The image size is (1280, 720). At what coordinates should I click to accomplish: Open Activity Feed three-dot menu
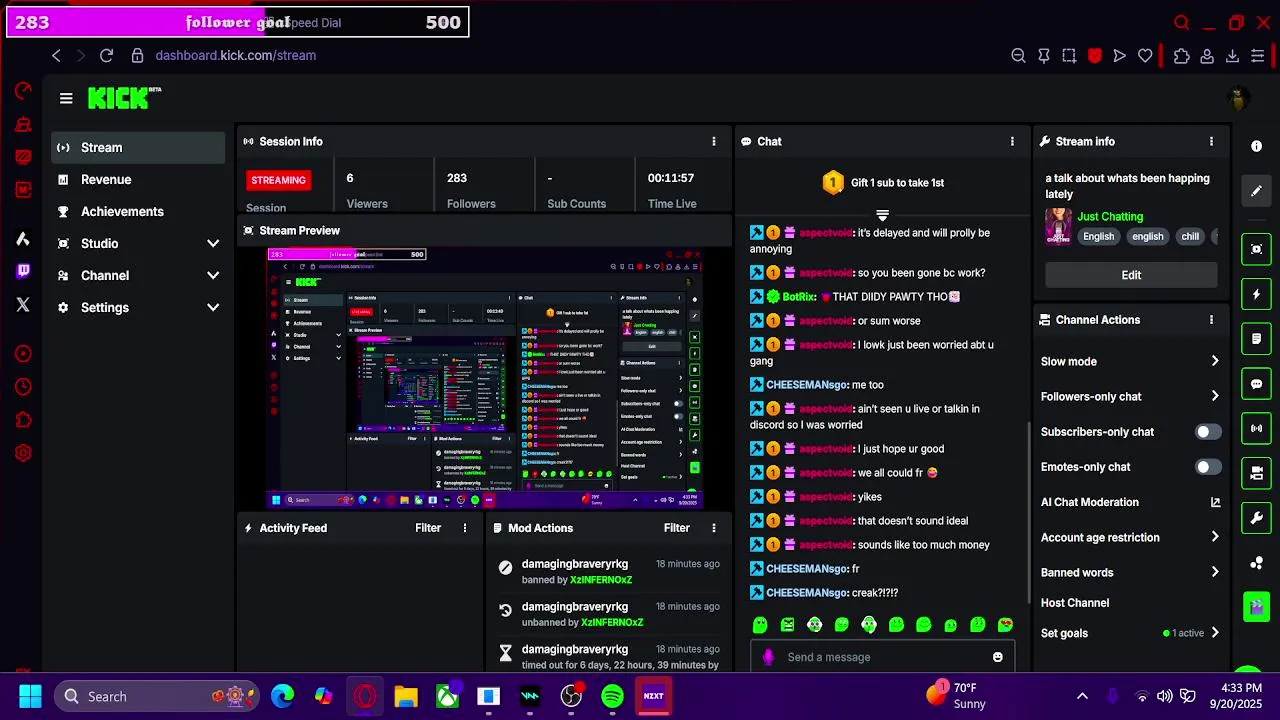click(x=464, y=528)
